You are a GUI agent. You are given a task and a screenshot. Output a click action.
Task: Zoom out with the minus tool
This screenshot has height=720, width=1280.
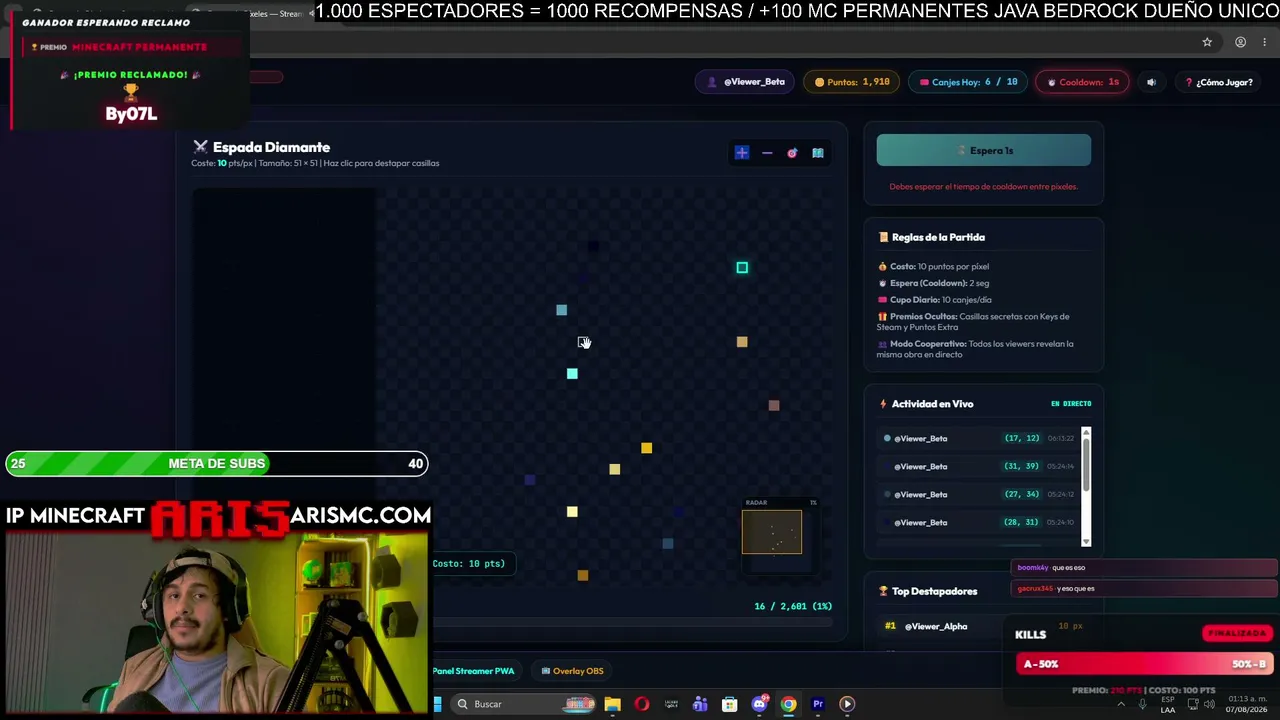coord(767,153)
